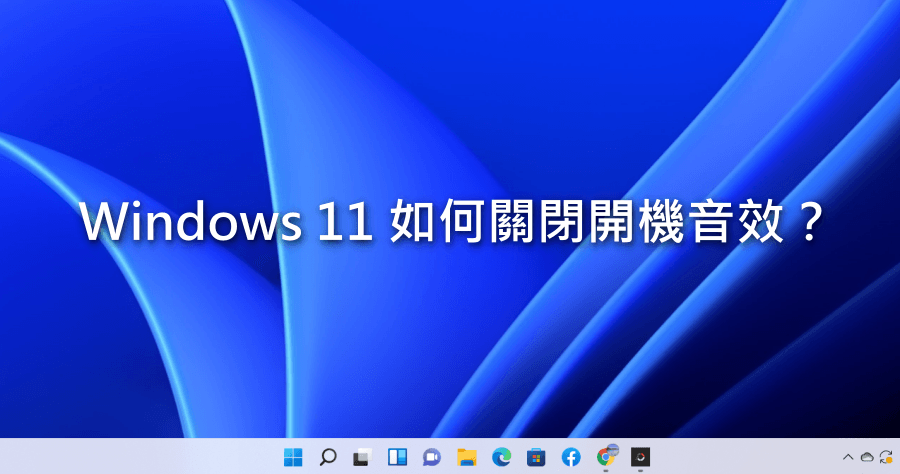
Task: Open the Widgets panel
Action: coord(397,457)
